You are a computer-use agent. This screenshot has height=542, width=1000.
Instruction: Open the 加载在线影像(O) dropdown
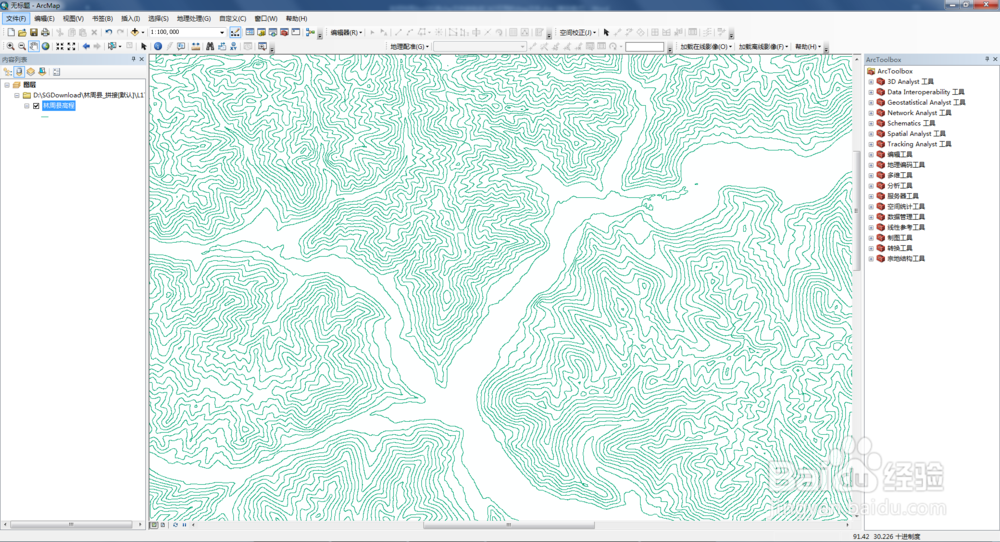pos(706,47)
